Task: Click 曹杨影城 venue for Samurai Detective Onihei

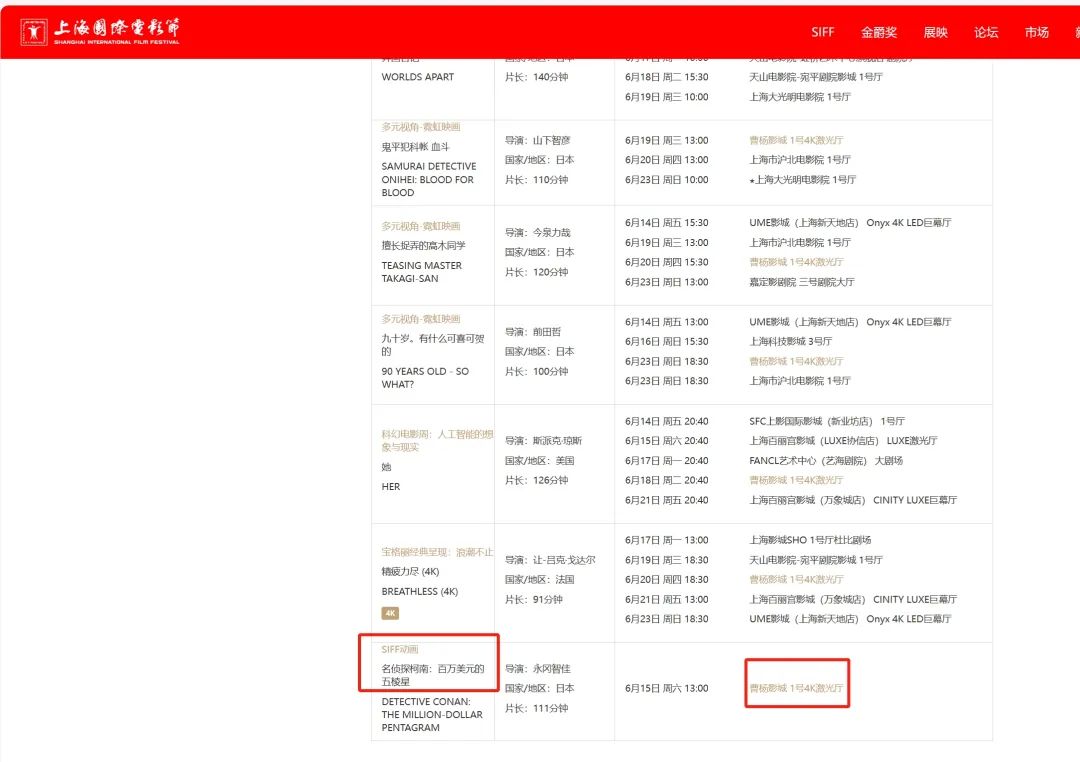Action: point(796,140)
